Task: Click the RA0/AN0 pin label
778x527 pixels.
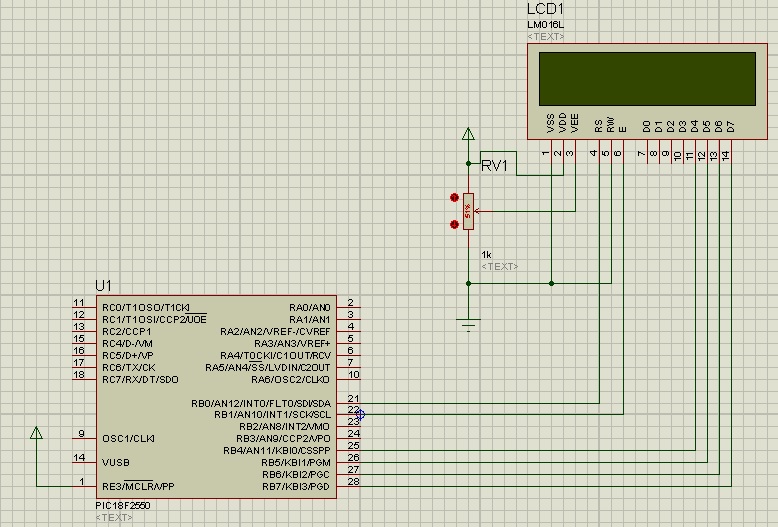Action: 310,308
